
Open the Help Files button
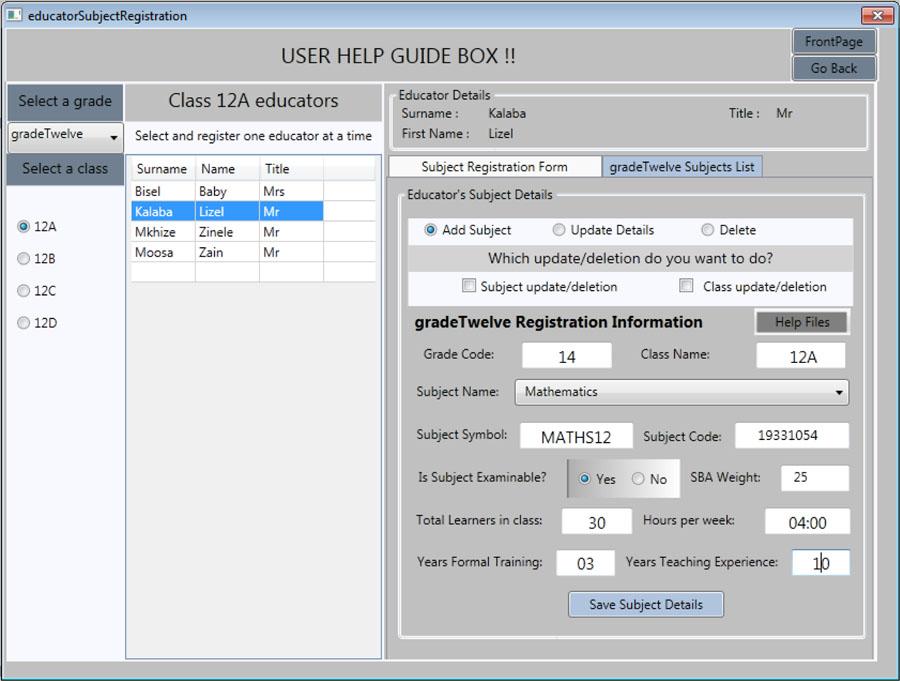tap(801, 322)
